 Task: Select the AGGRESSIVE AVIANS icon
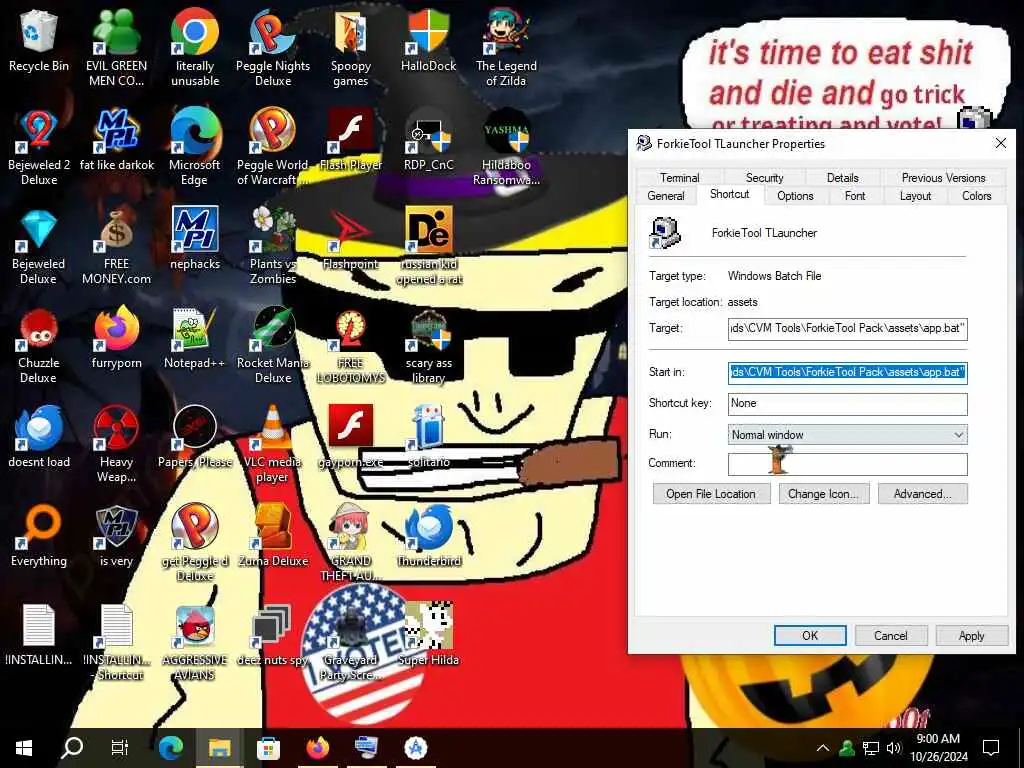pyautogui.click(x=195, y=643)
